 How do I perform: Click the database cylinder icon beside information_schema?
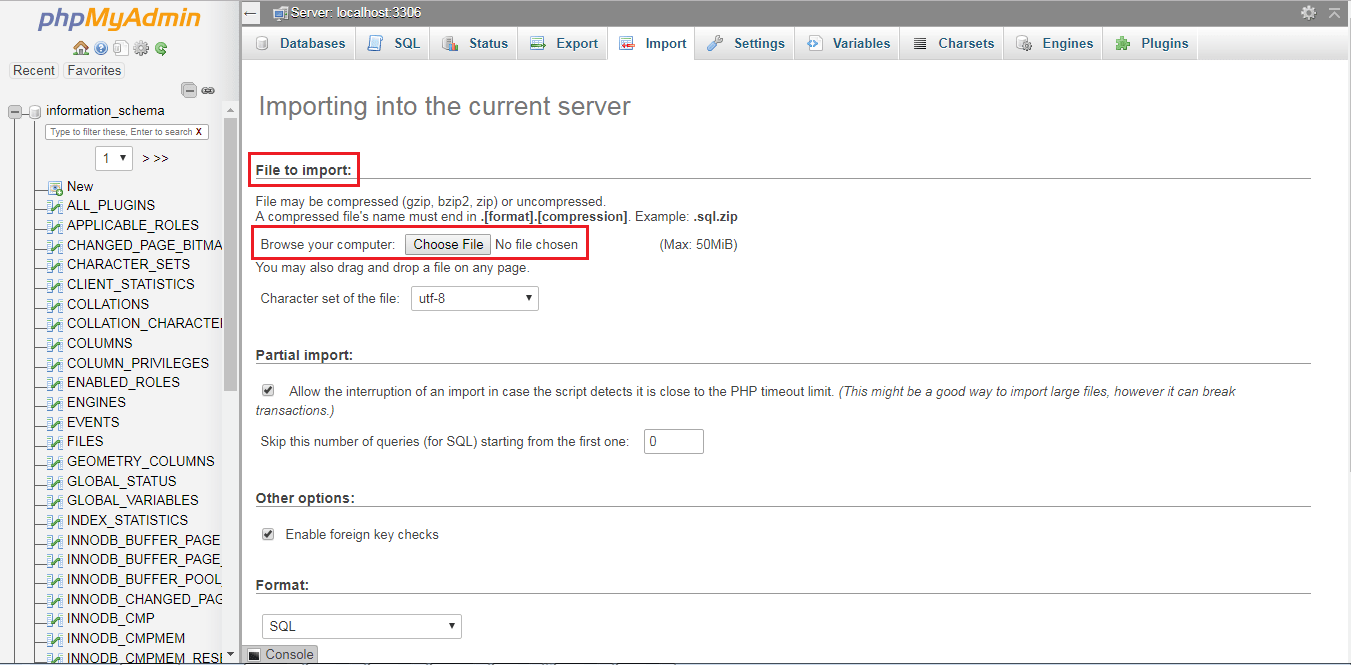(x=36, y=111)
